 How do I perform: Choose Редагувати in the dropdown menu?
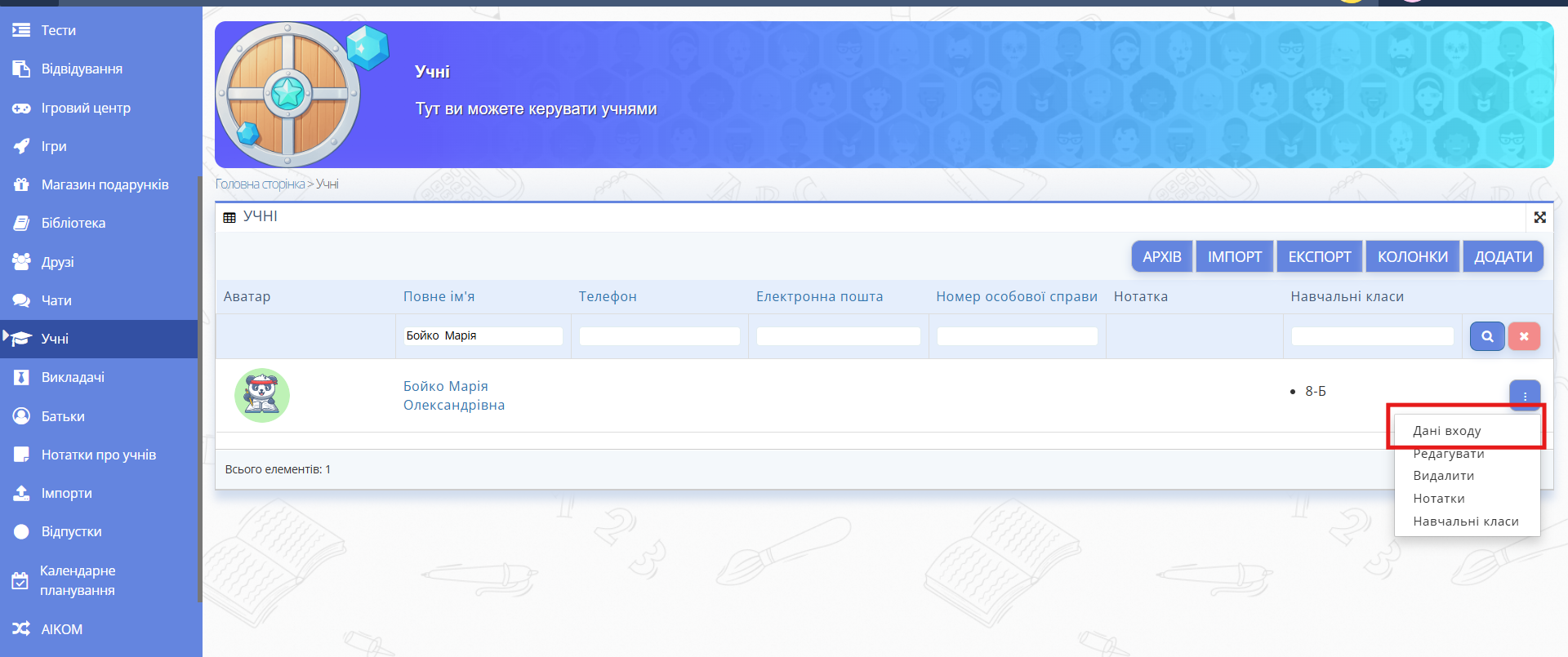[1448, 454]
